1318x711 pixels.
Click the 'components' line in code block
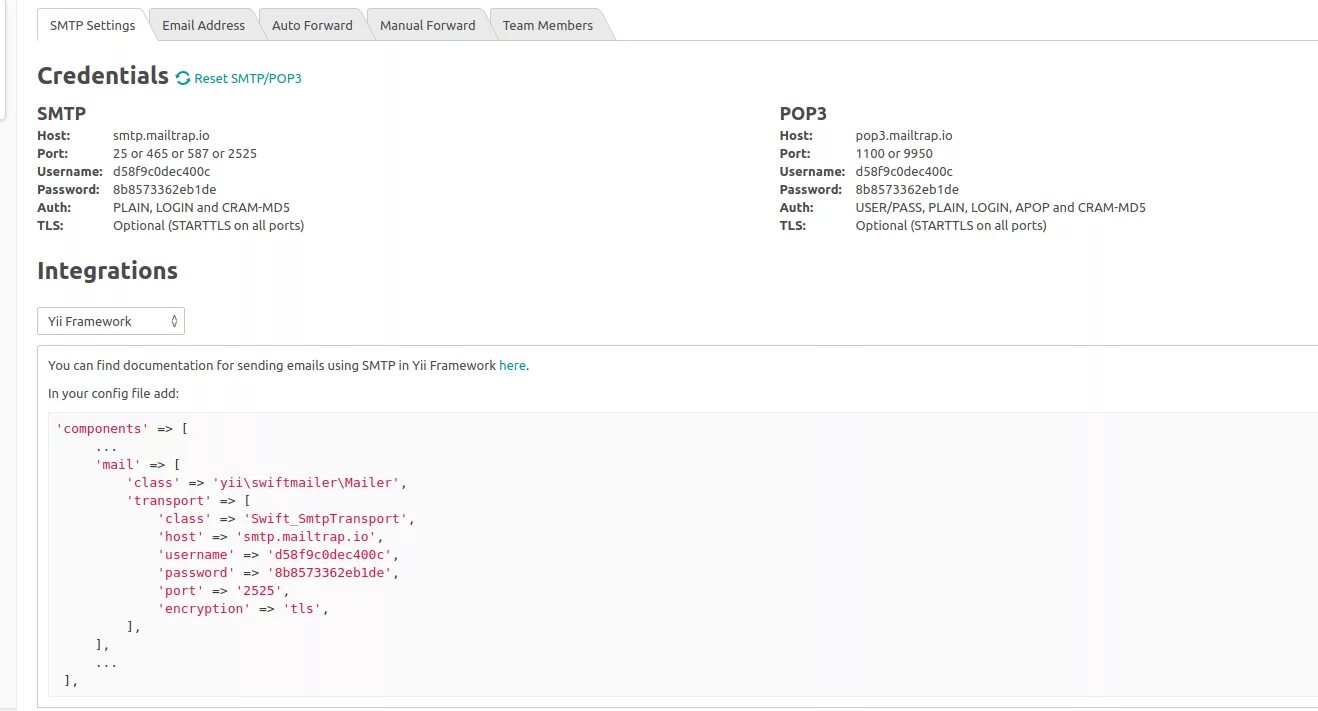tap(122, 428)
